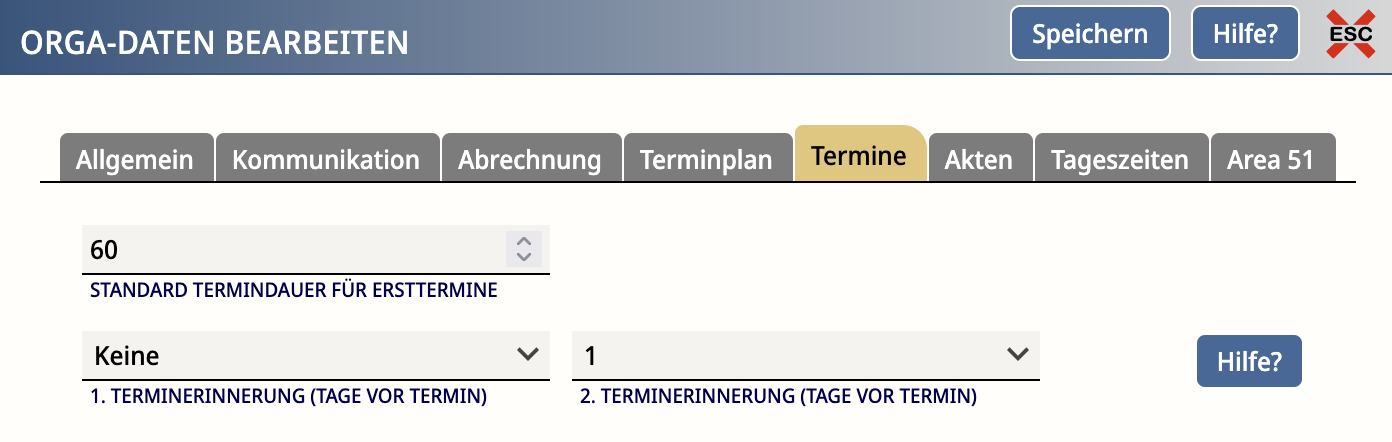
Task: Close dialog with the red ESC icon
Action: pos(1350,34)
